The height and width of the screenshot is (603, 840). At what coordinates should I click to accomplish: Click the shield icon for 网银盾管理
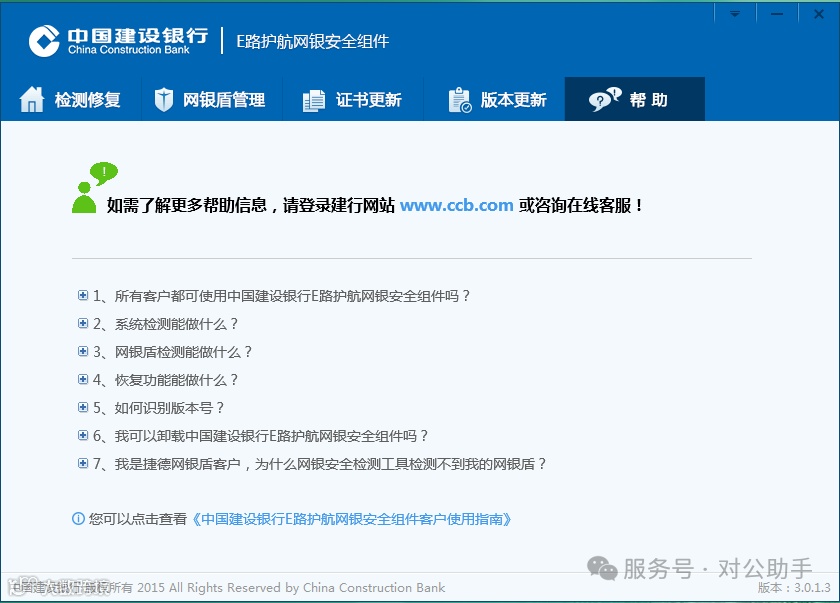(163, 100)
